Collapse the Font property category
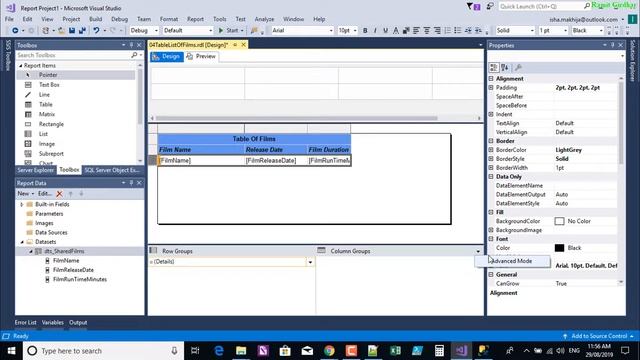The image size is (640, 360). pyautogui.click(x=491, y=239)
